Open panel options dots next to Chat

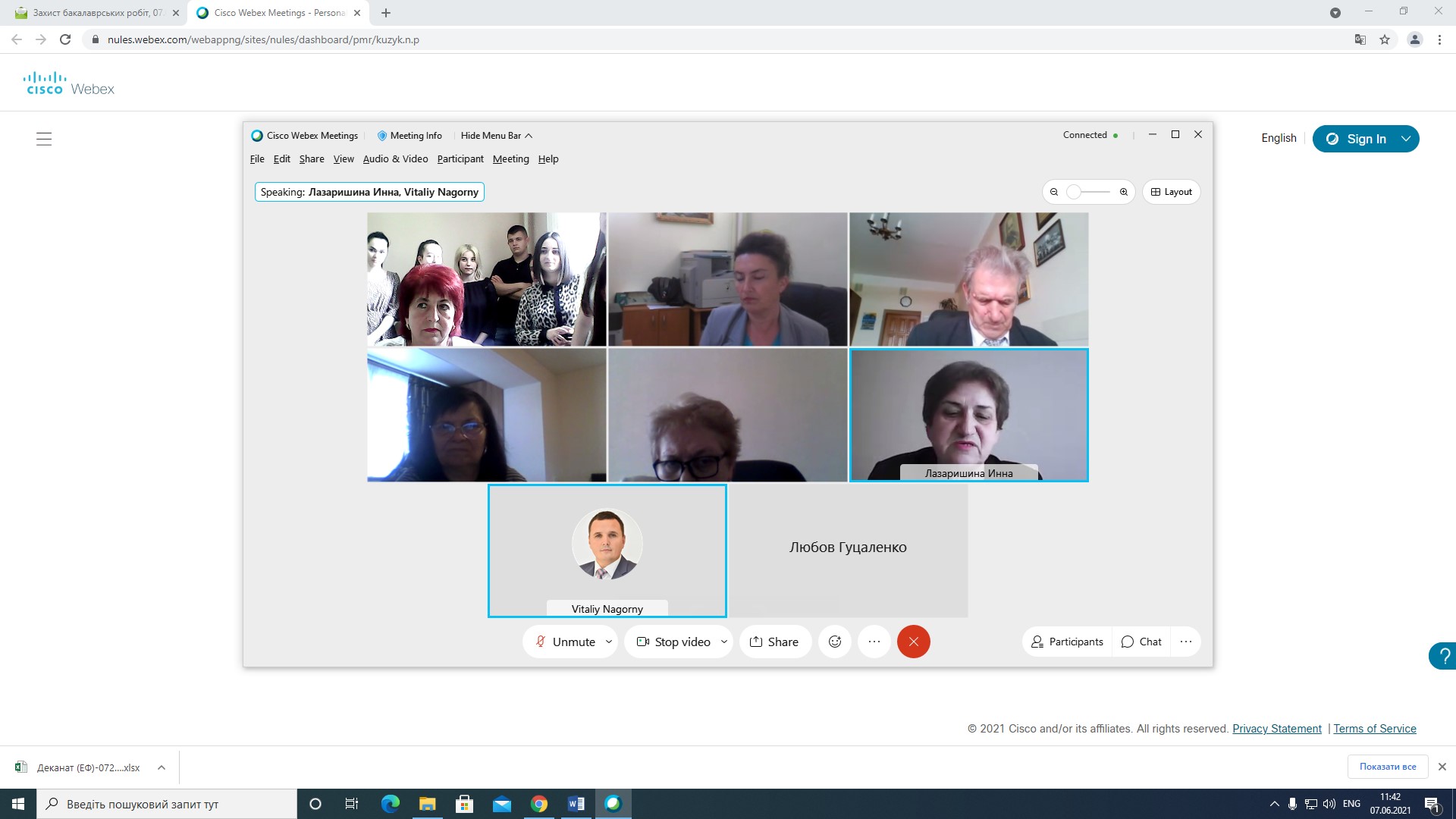click(x=1186, y=642)
